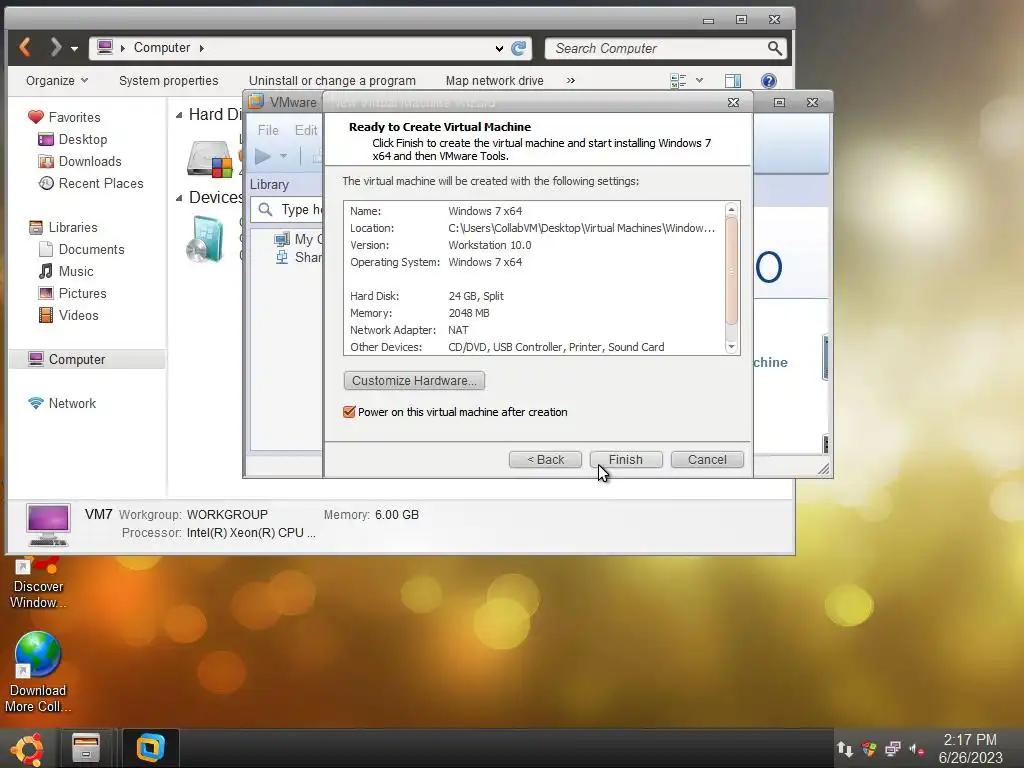This screenshot has width=1024, height=768.
Task: Click the search magnifier icon in Explorer
Action: click(775, 48)
